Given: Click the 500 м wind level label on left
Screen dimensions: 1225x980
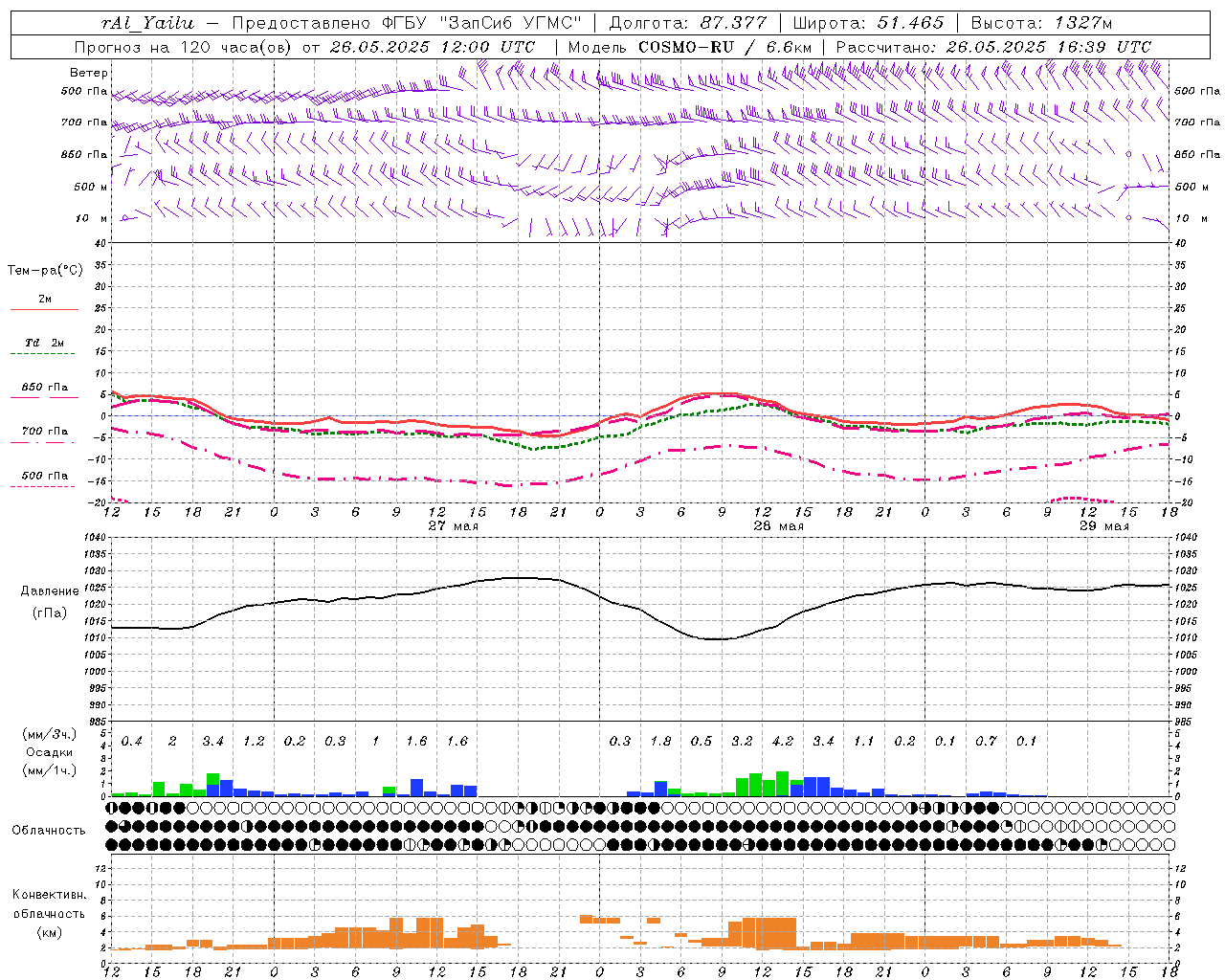Looking at the screenshot, I should (91, 187).
